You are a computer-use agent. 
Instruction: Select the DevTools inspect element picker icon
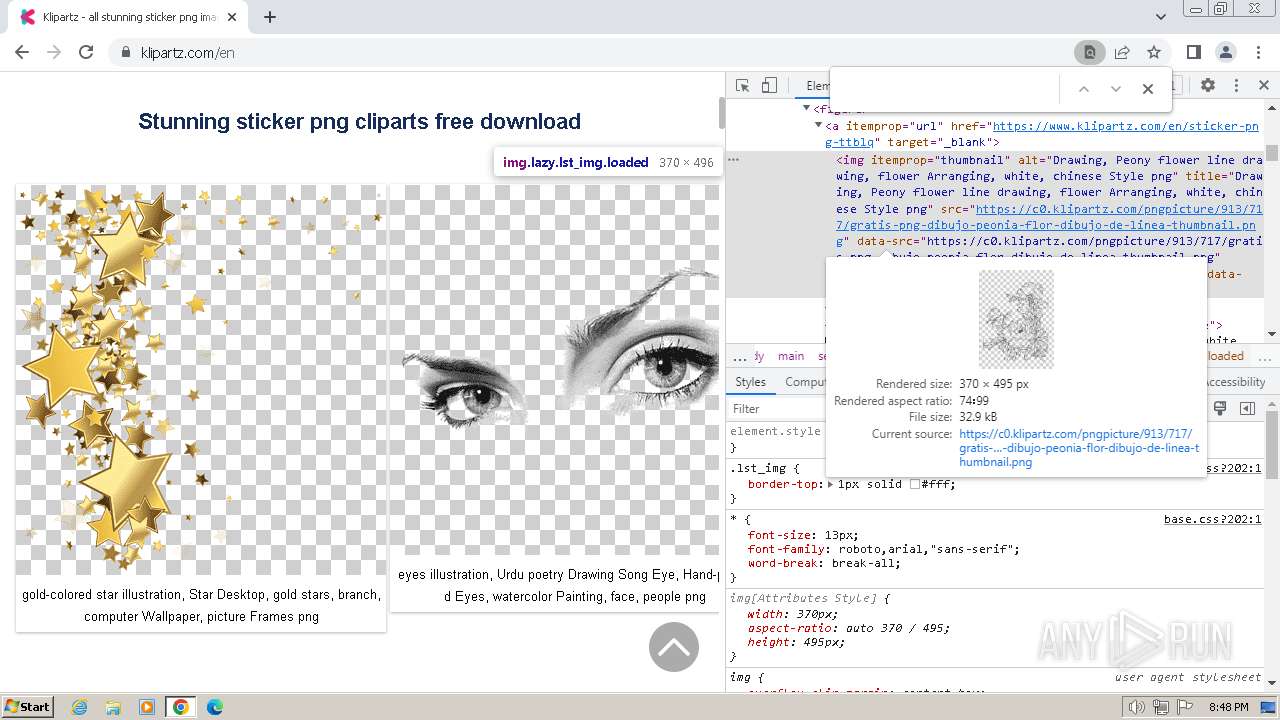tap(742, 86)
